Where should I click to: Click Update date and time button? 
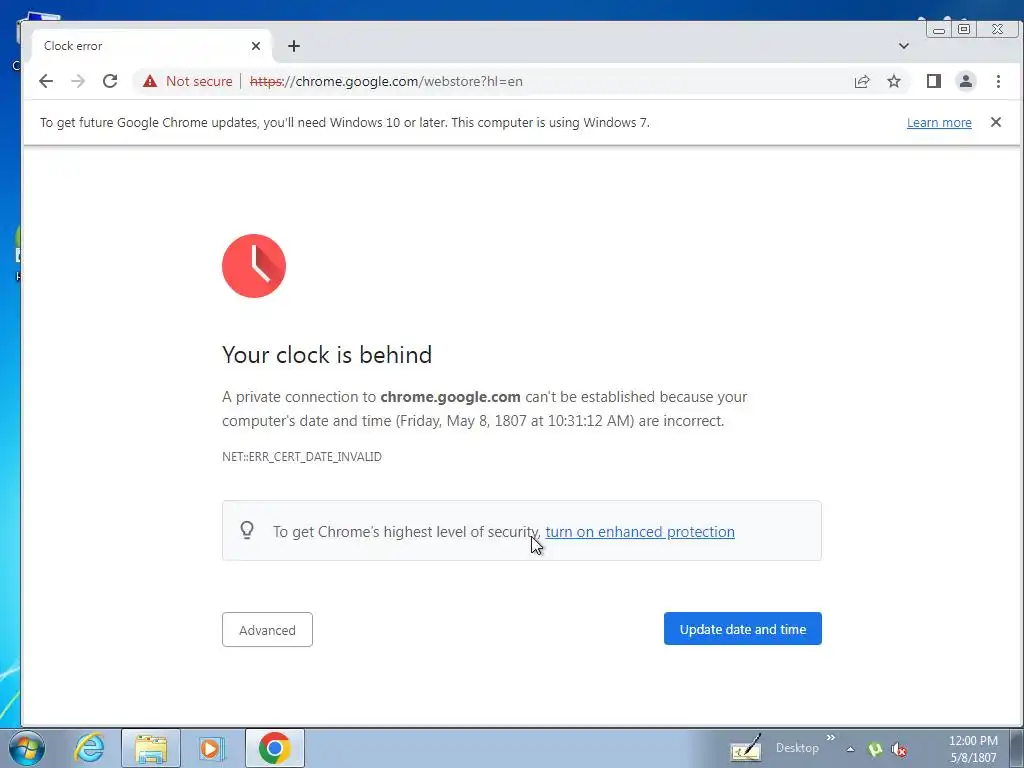tap(743, 629)
